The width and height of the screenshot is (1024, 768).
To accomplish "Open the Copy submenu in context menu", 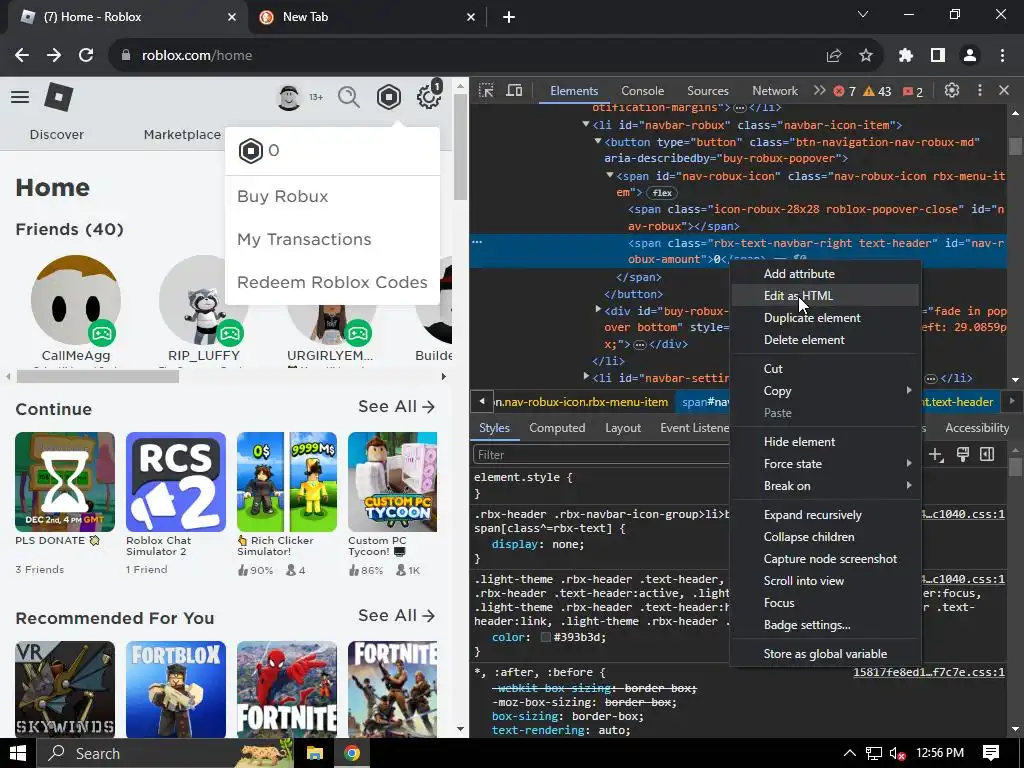I will 825,391.
